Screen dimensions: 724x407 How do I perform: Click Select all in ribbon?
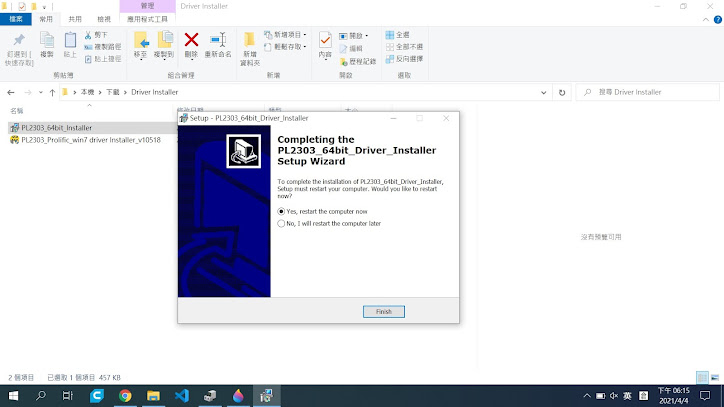[398, 35]
